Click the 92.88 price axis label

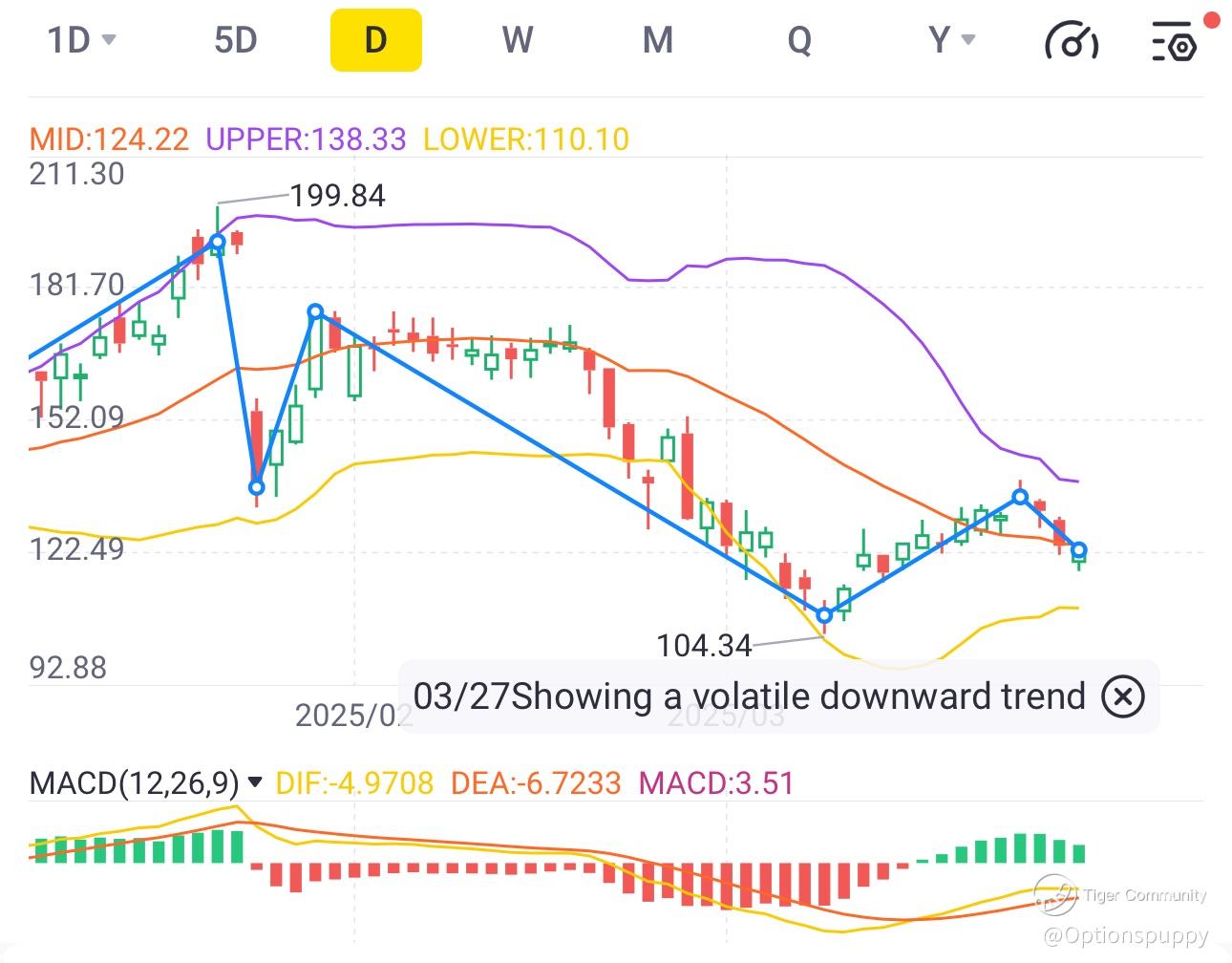click(x=68, y=667)
